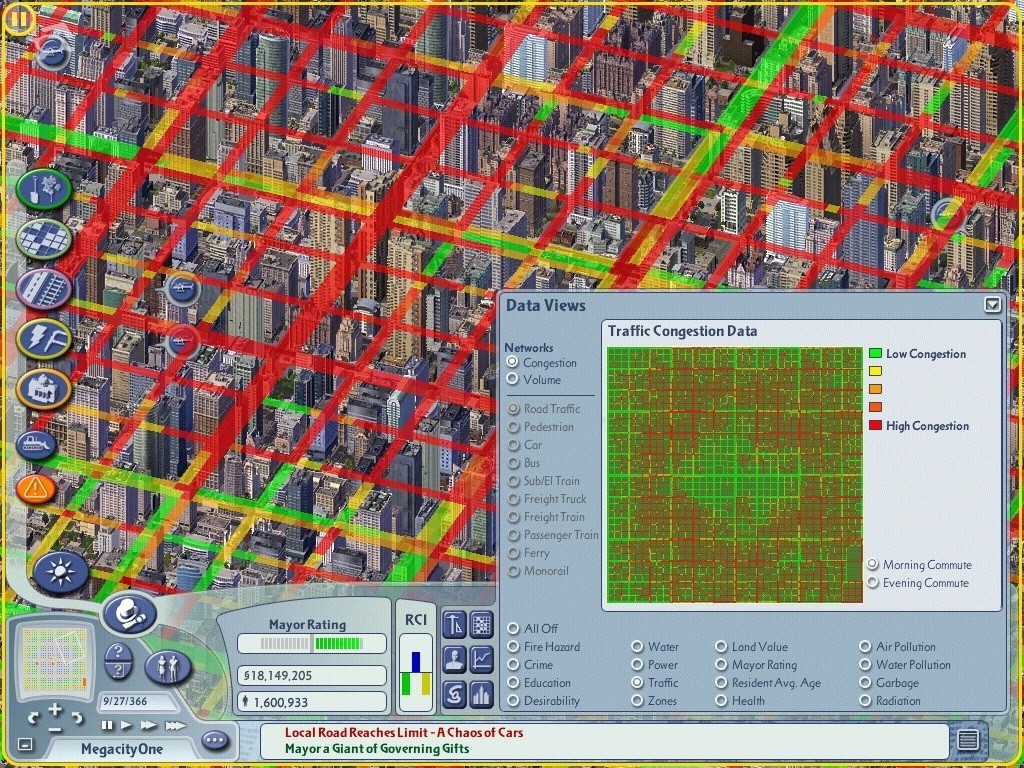Select the bulldozer demolish tool
The image size is (1024, 768).
pyautogui.click(x=36, y=445)
